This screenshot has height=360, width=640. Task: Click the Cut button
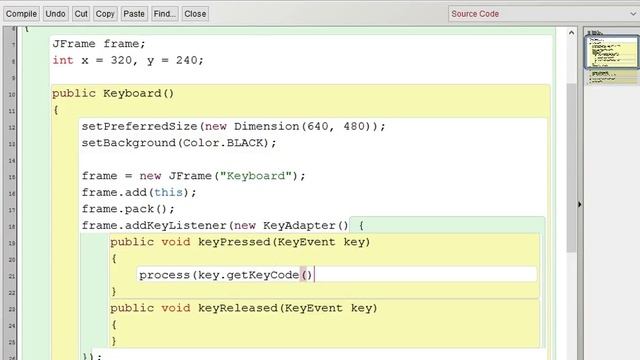pos(81,14)
